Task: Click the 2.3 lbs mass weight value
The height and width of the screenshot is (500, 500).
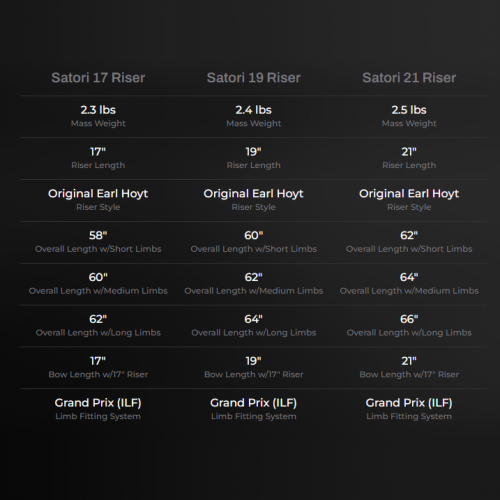Action: click(98, 110)
